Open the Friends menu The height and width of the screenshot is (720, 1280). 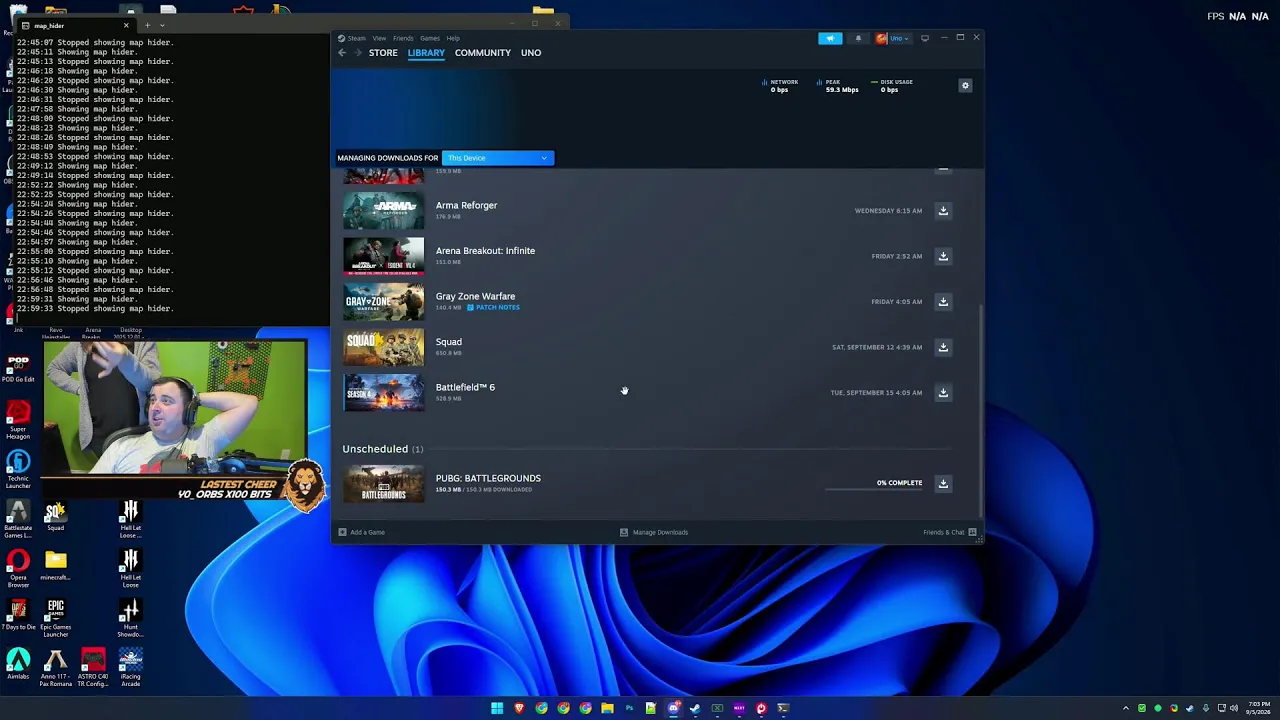pyautogui.click(x=403, y=38)
